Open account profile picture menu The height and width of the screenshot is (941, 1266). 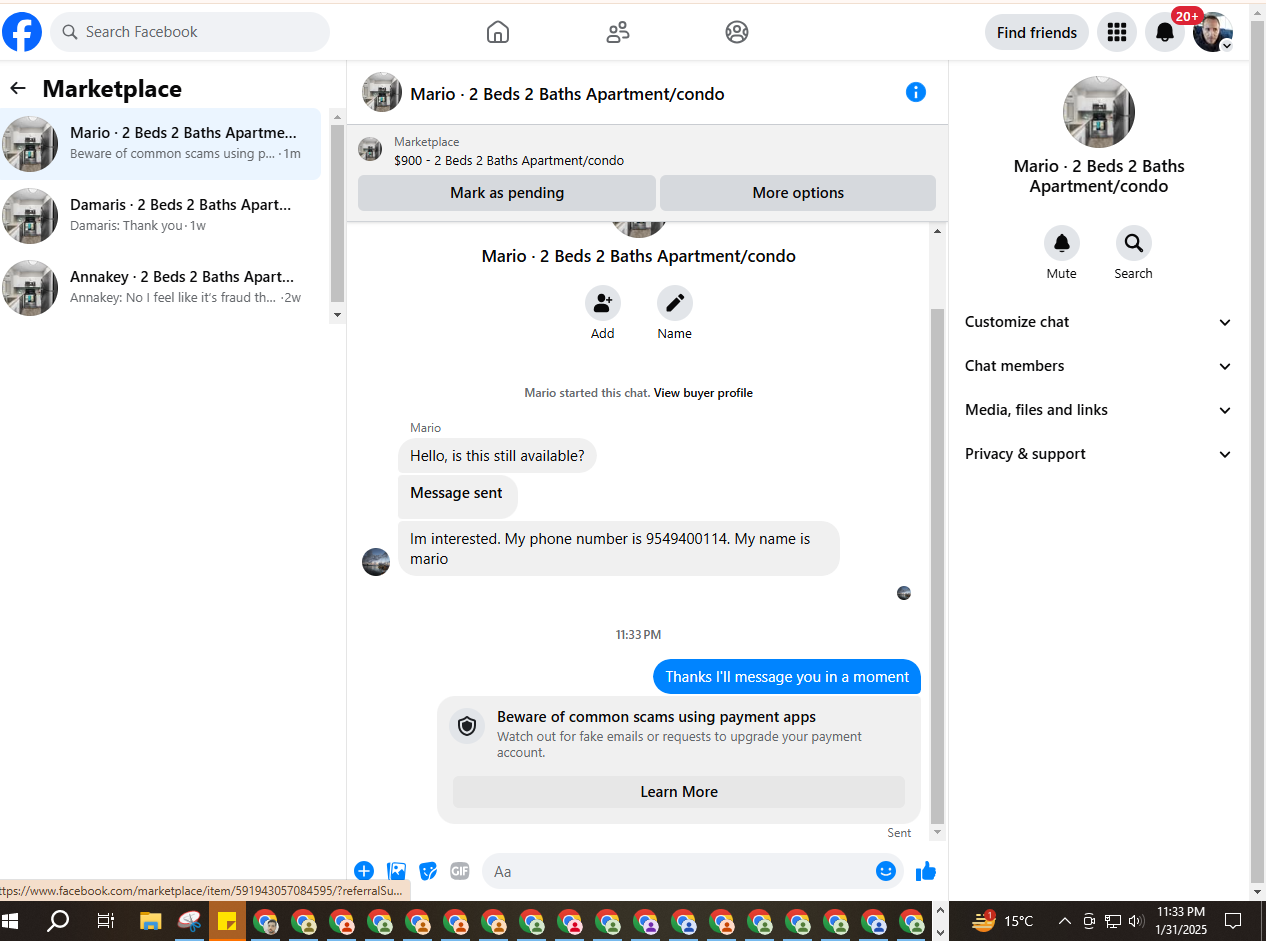coord(1213,32)
